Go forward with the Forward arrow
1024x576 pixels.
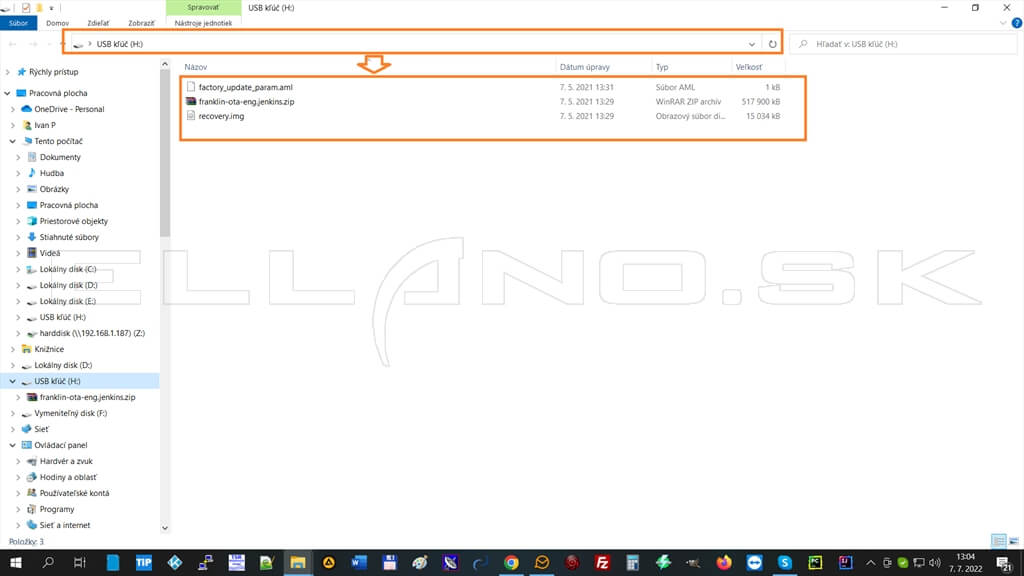pos(33,44)
